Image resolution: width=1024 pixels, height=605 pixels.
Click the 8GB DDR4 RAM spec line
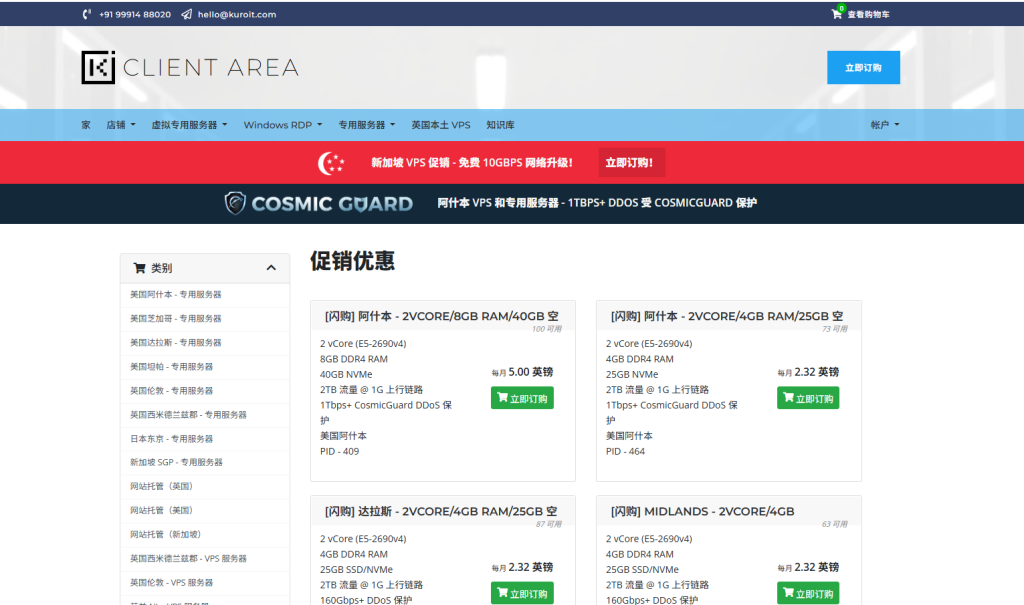[x=354, y=359]
